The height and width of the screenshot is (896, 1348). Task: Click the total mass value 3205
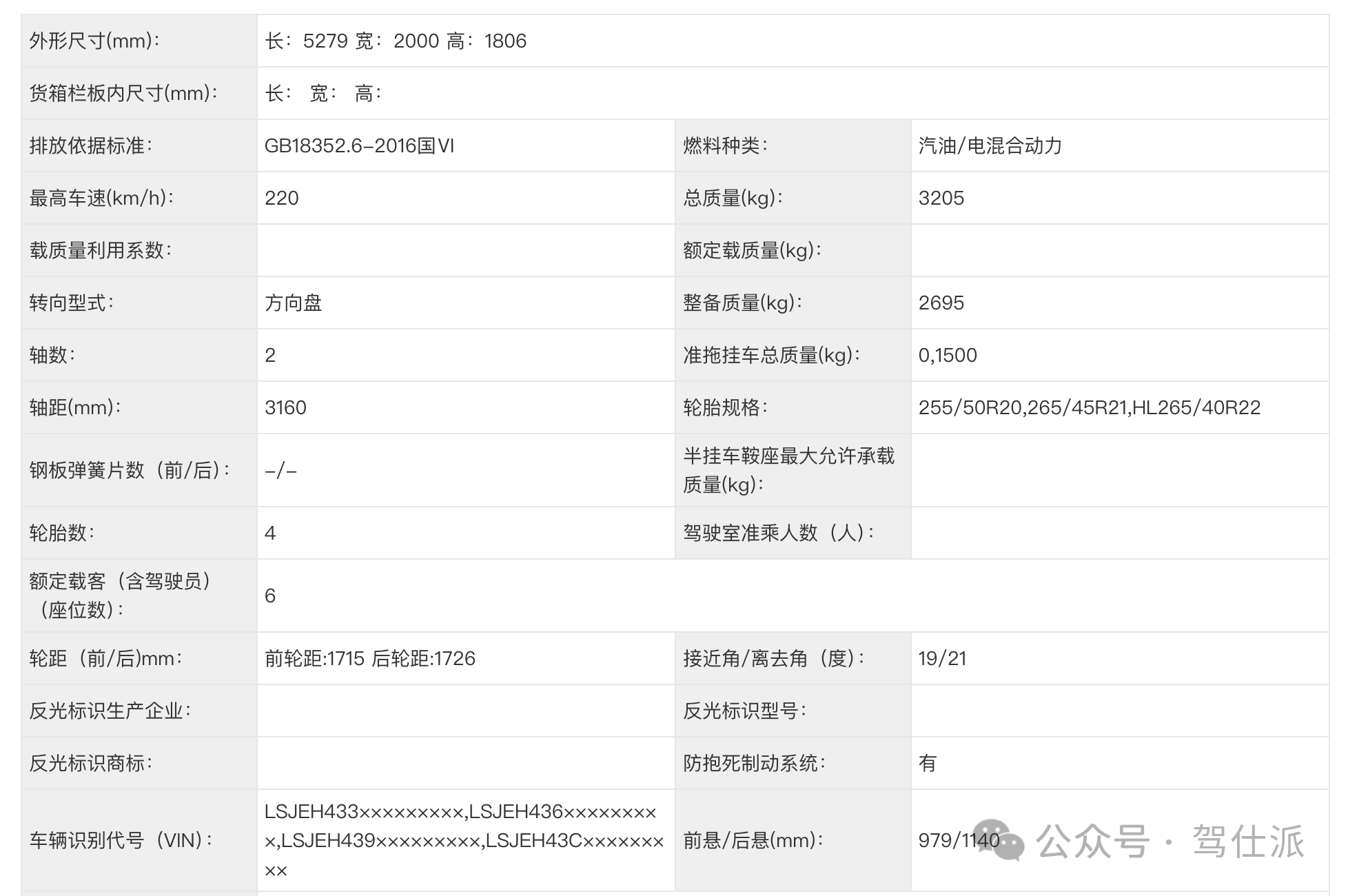pos(941,198)
